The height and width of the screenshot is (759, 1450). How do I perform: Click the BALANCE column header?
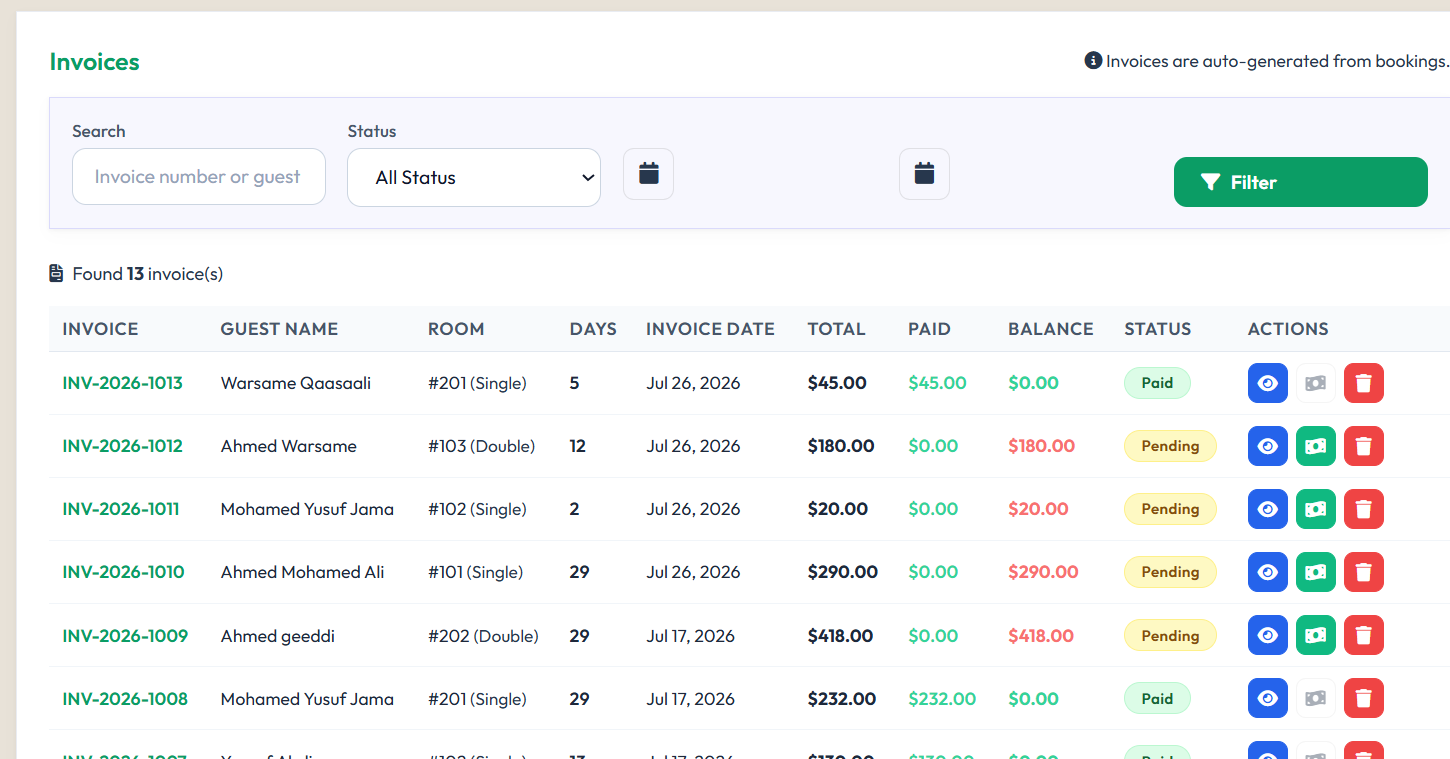pos(1051,329)
